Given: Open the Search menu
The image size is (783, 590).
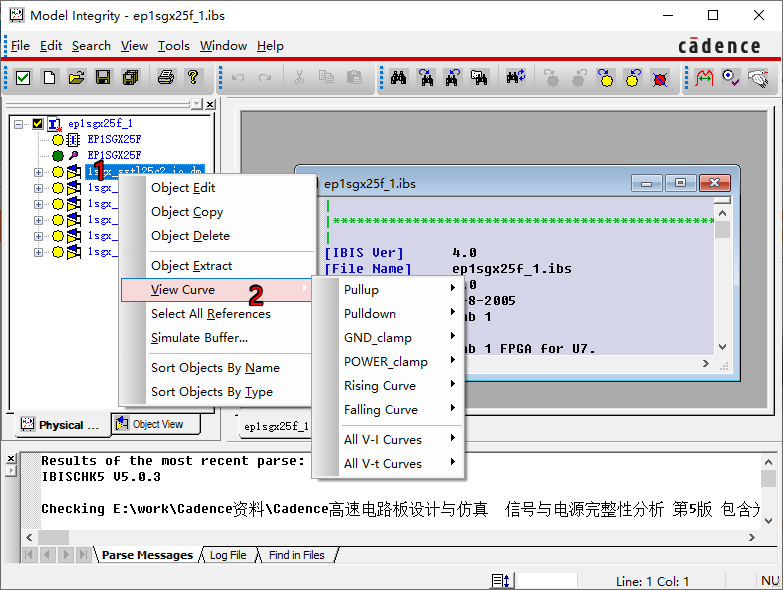Looking at the screenshot, I should pyautogui.click(x=91, y=46).
